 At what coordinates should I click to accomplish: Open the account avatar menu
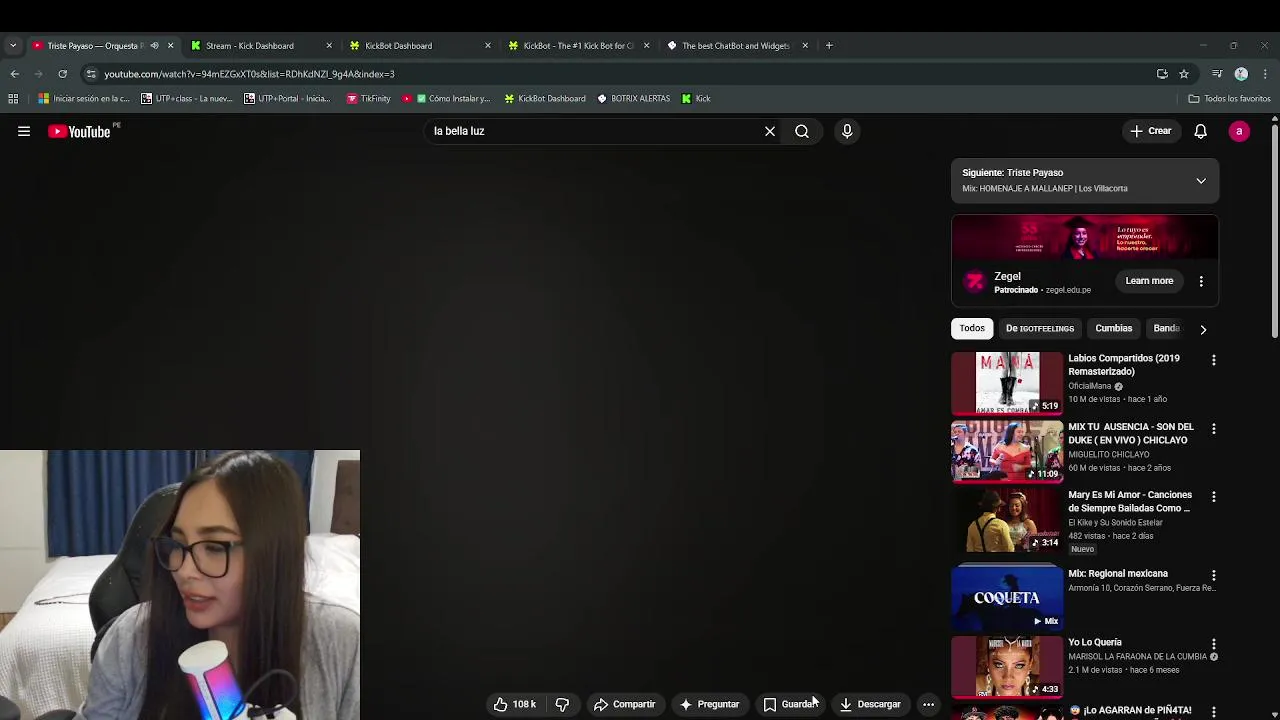1239,131
